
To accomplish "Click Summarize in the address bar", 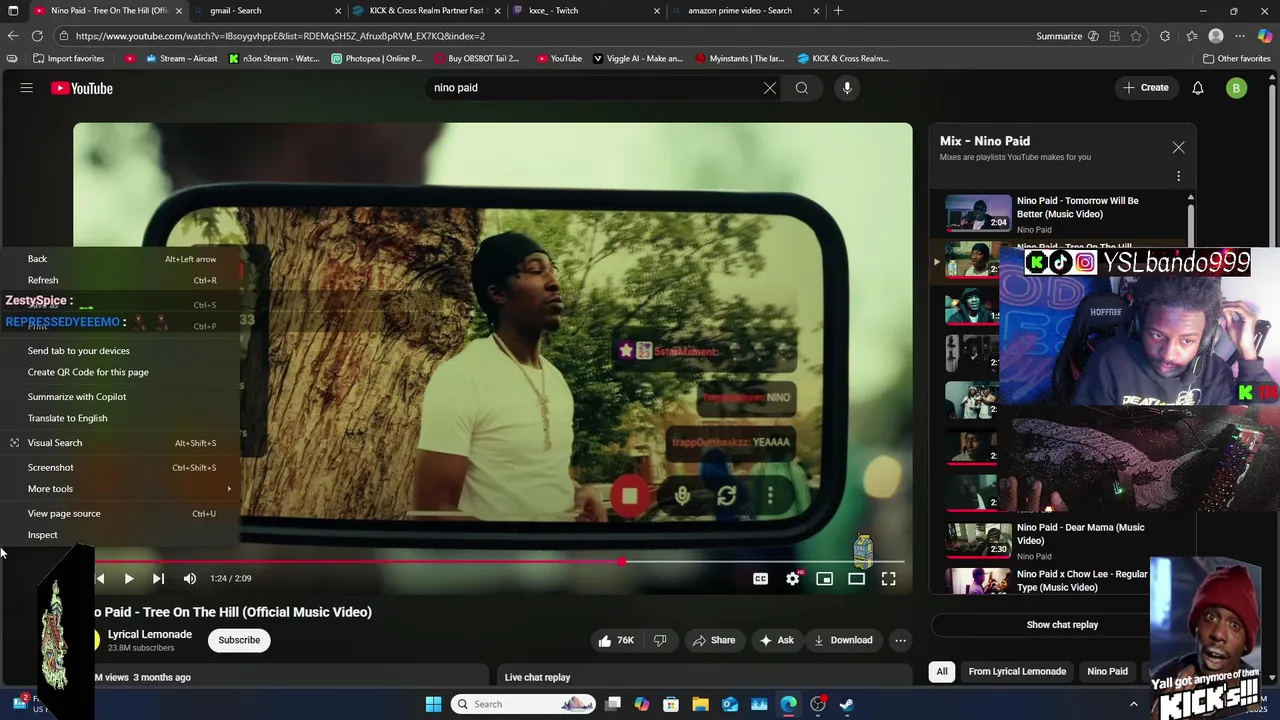I will click(1059, 36).
